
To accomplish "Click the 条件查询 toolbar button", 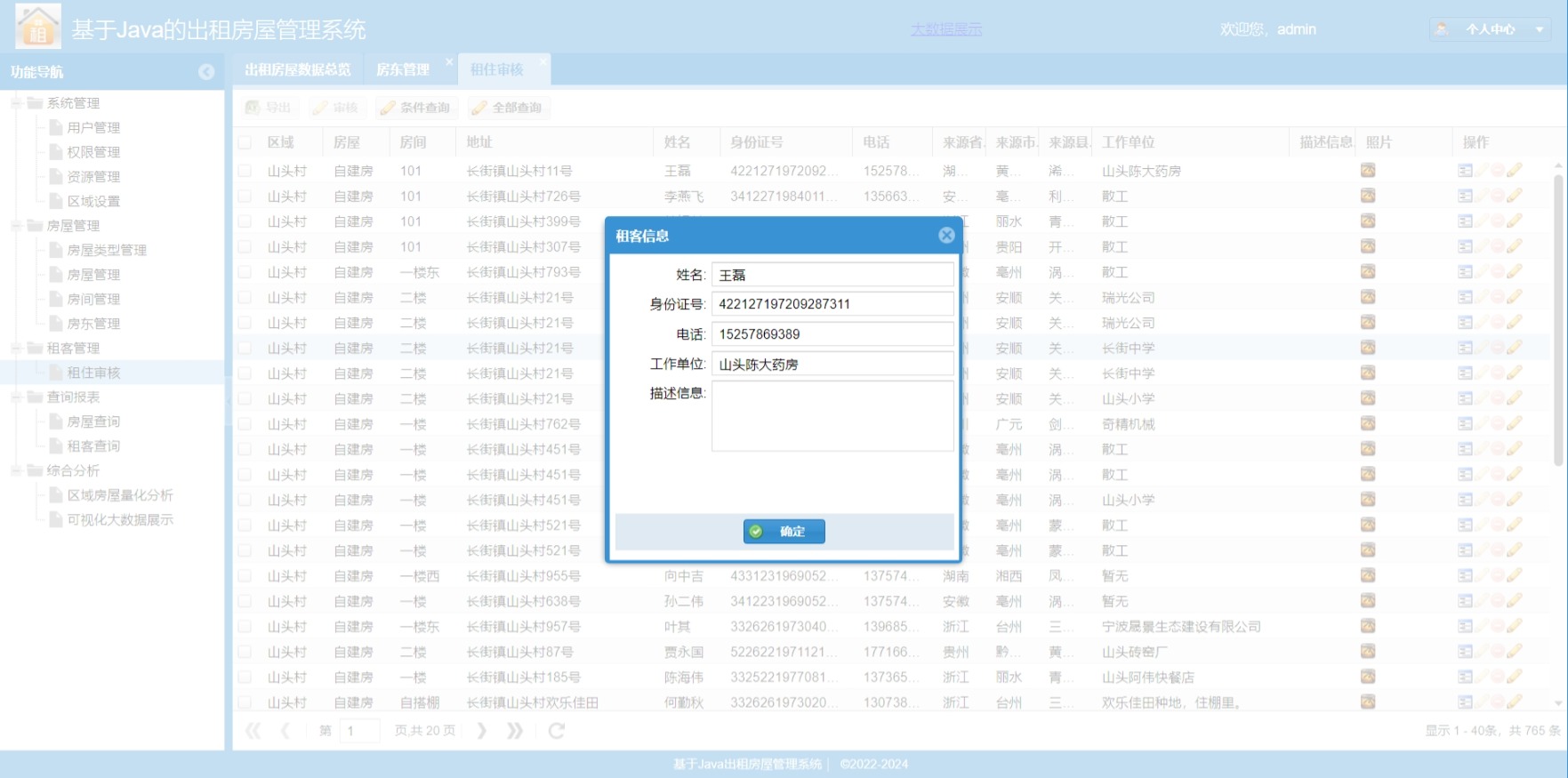I will point(415,108).
